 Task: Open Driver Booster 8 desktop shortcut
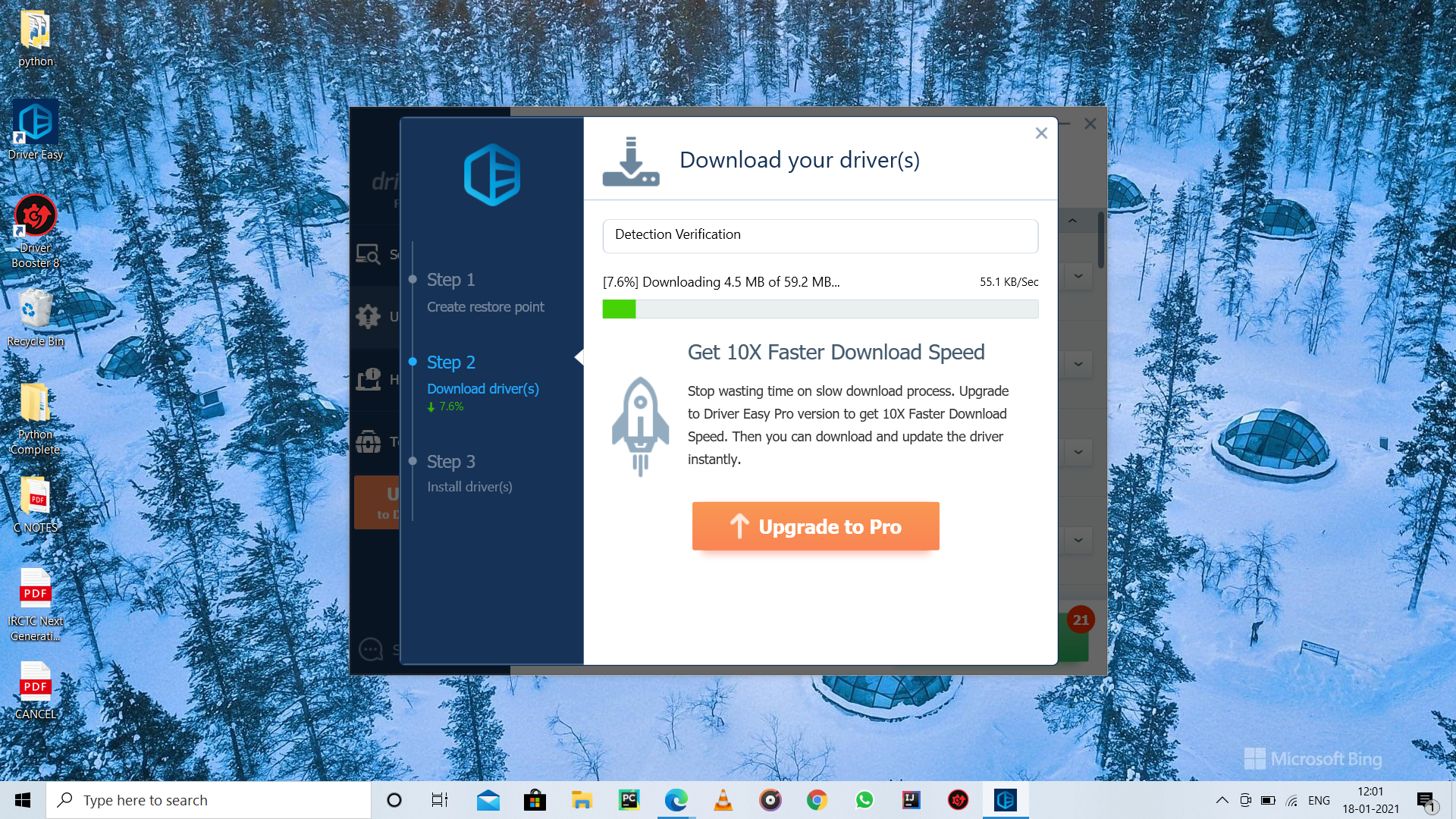pyautogui.click(x=36, y=231)
